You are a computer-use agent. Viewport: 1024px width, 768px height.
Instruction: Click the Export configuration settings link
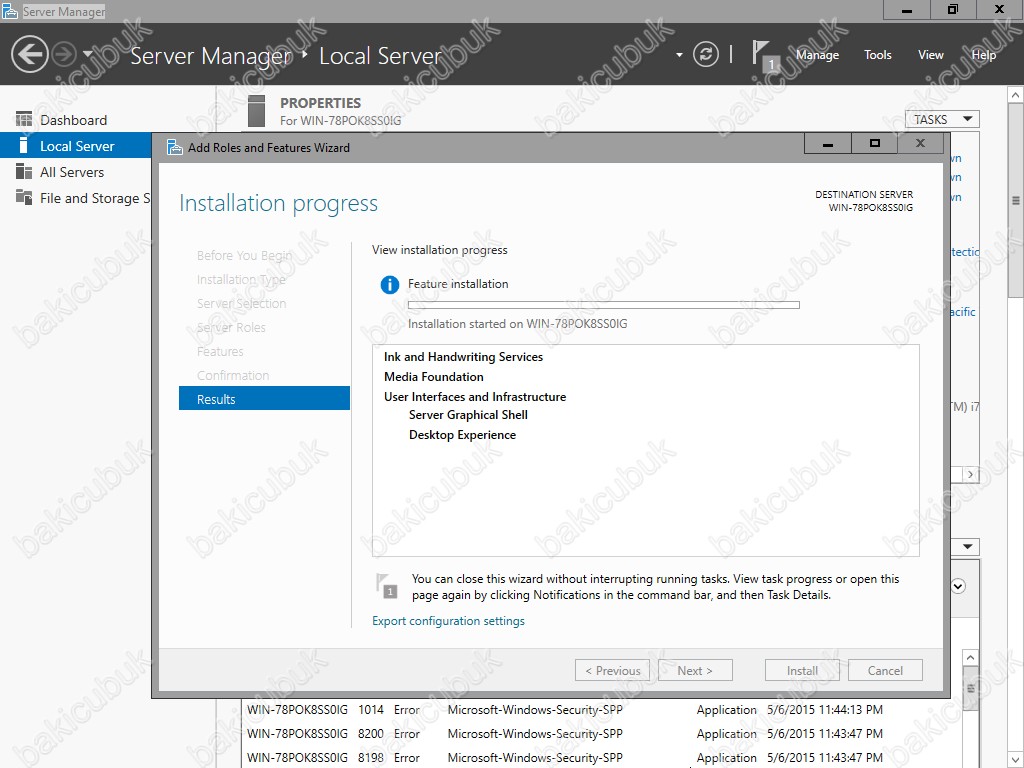coord(449,620)
